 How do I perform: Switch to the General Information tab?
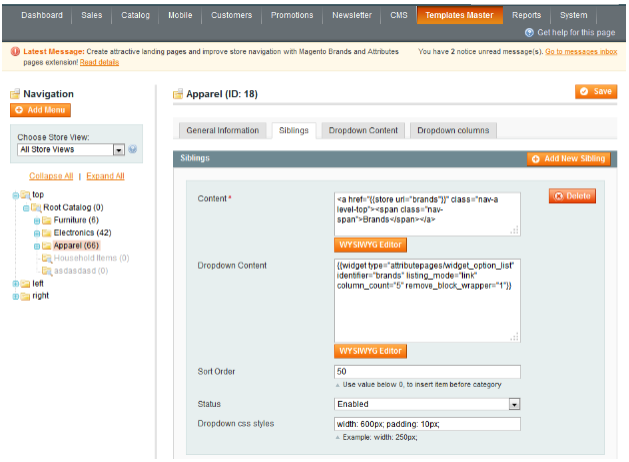tap(221, 131)
